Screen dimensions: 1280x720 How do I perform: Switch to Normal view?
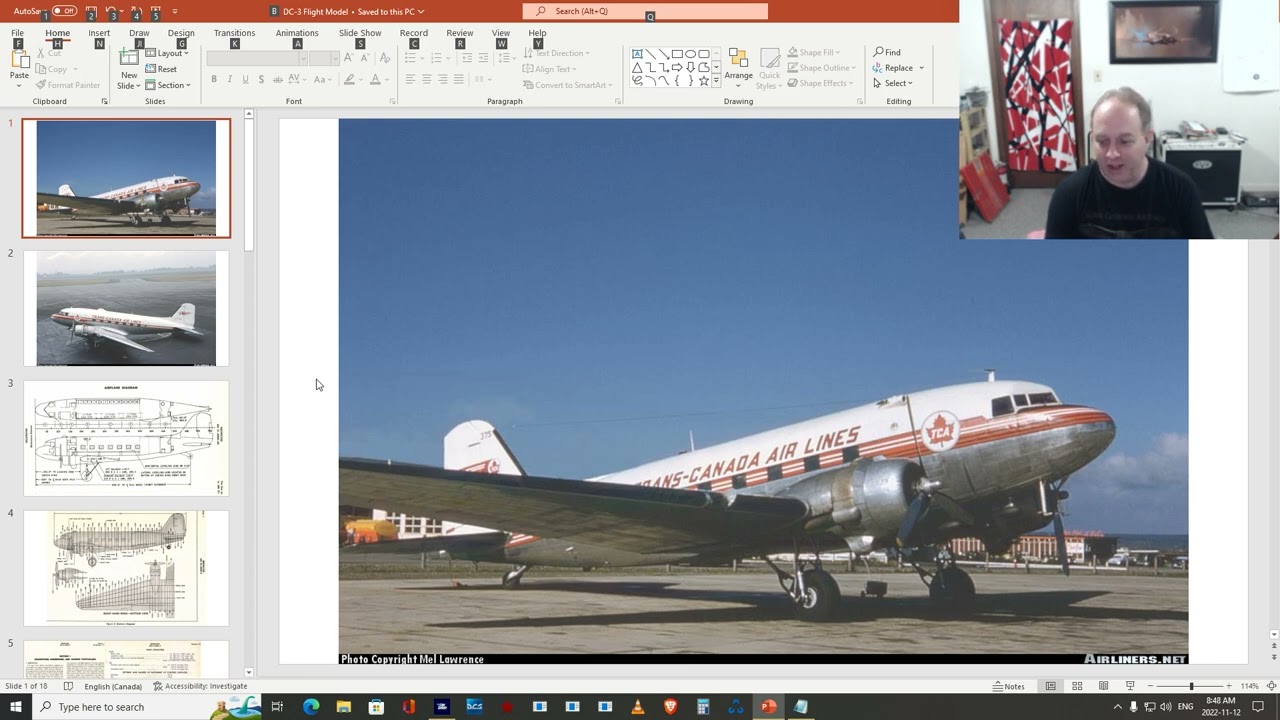(1050, 686)
